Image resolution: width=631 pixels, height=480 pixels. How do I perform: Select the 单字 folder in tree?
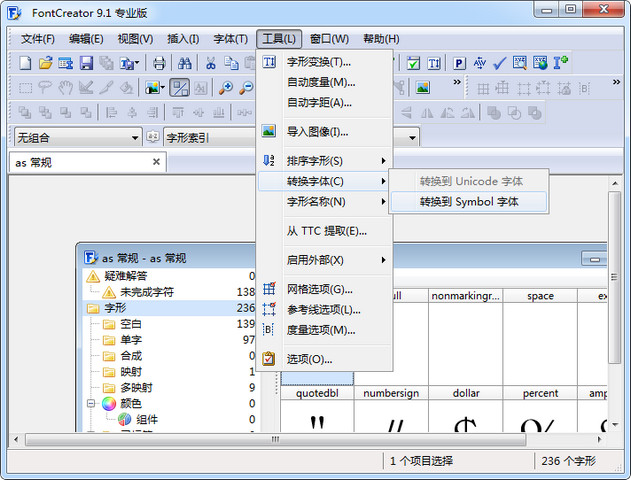pyautogui.click(x=130, y=340)
